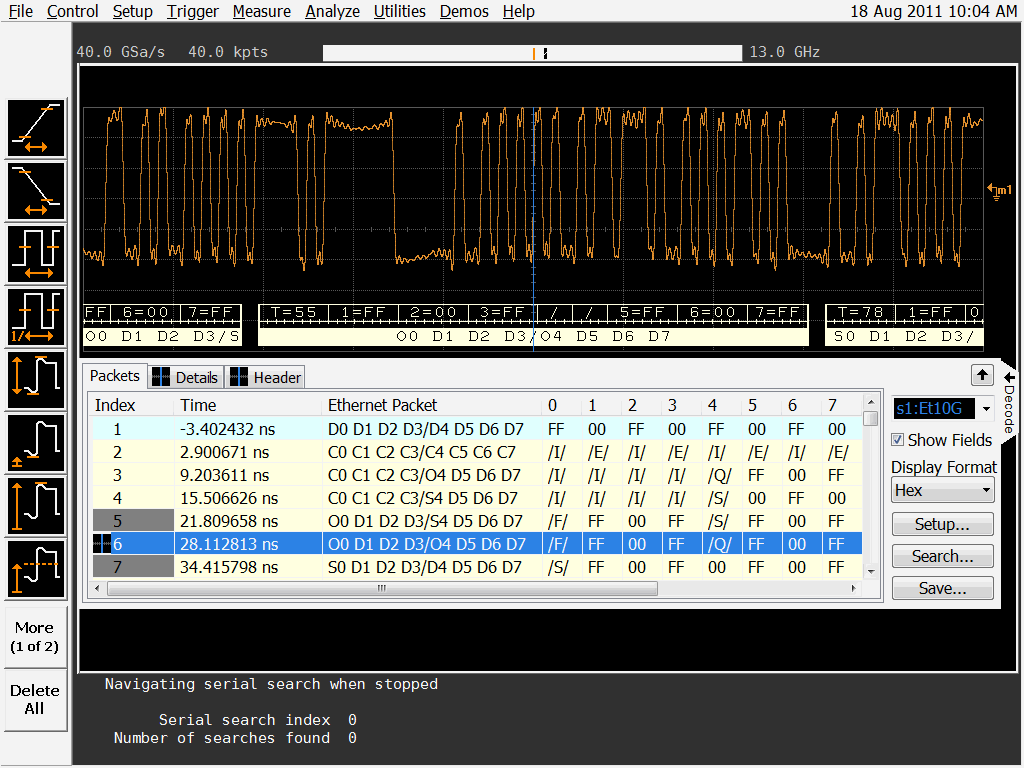The height and width of the screenshot is (768, 1024).
Task: Open the Setup menu
Action: click(x=133, y=11)
